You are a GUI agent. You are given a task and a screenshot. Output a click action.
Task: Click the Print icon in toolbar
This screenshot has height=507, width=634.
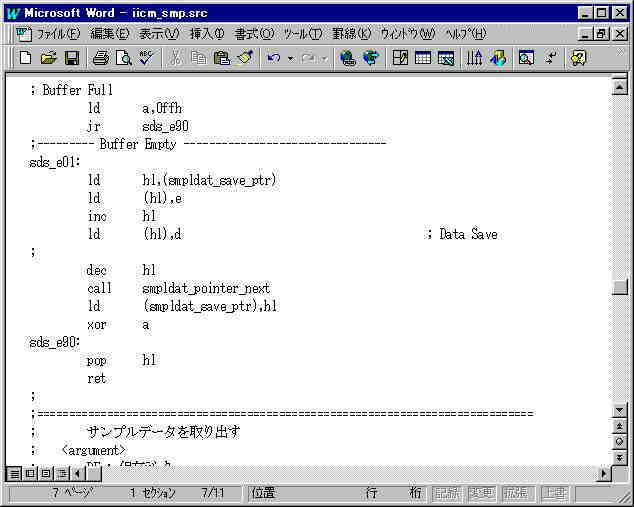point(101,58)
